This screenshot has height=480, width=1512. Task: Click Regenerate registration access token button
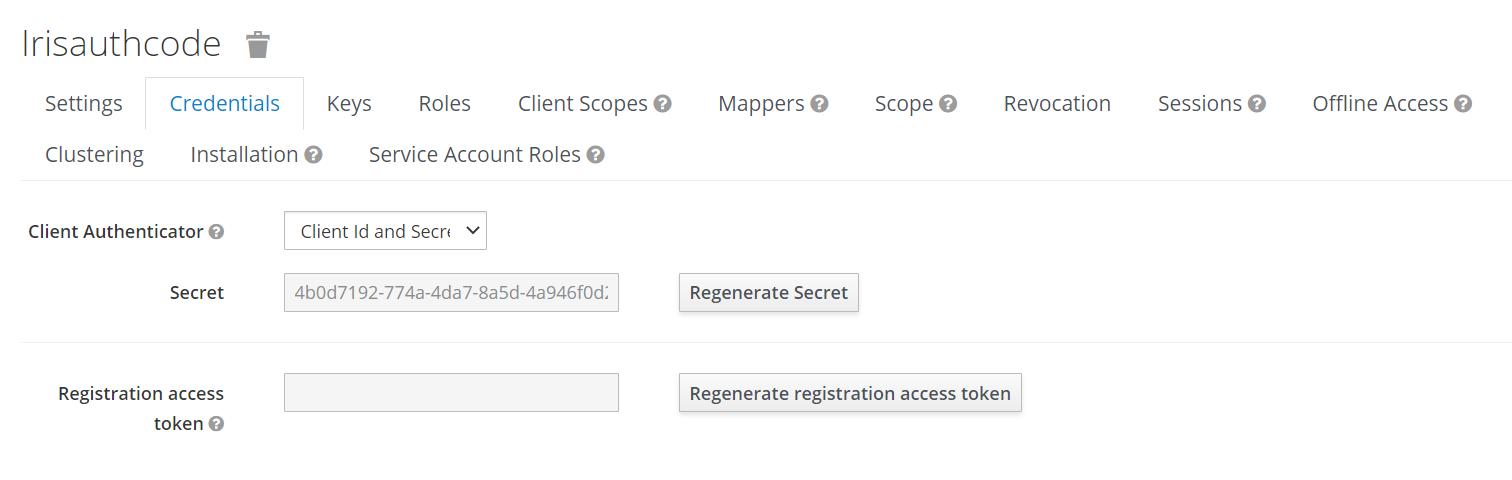[x=850, y=393]
